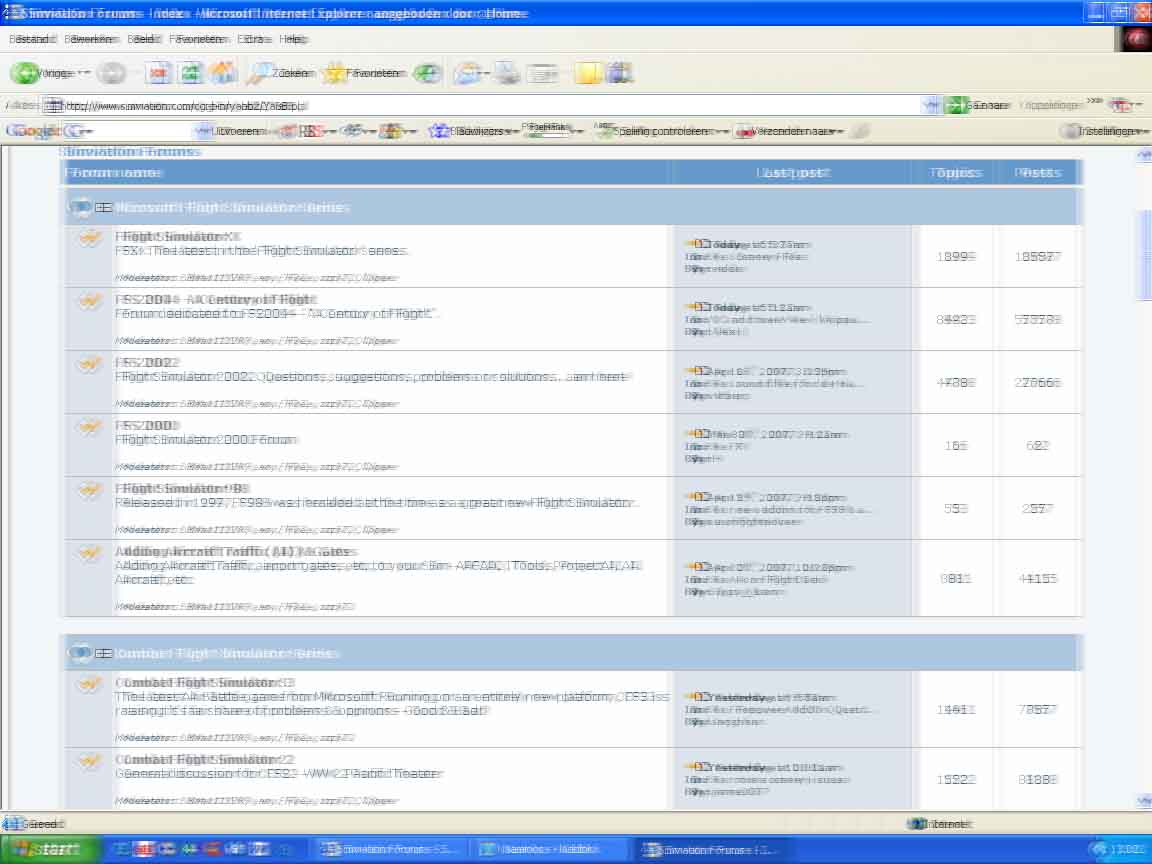Screen dimensions: 1152x864
Task: Open the FS 2002 forum link
Action: 147,362
